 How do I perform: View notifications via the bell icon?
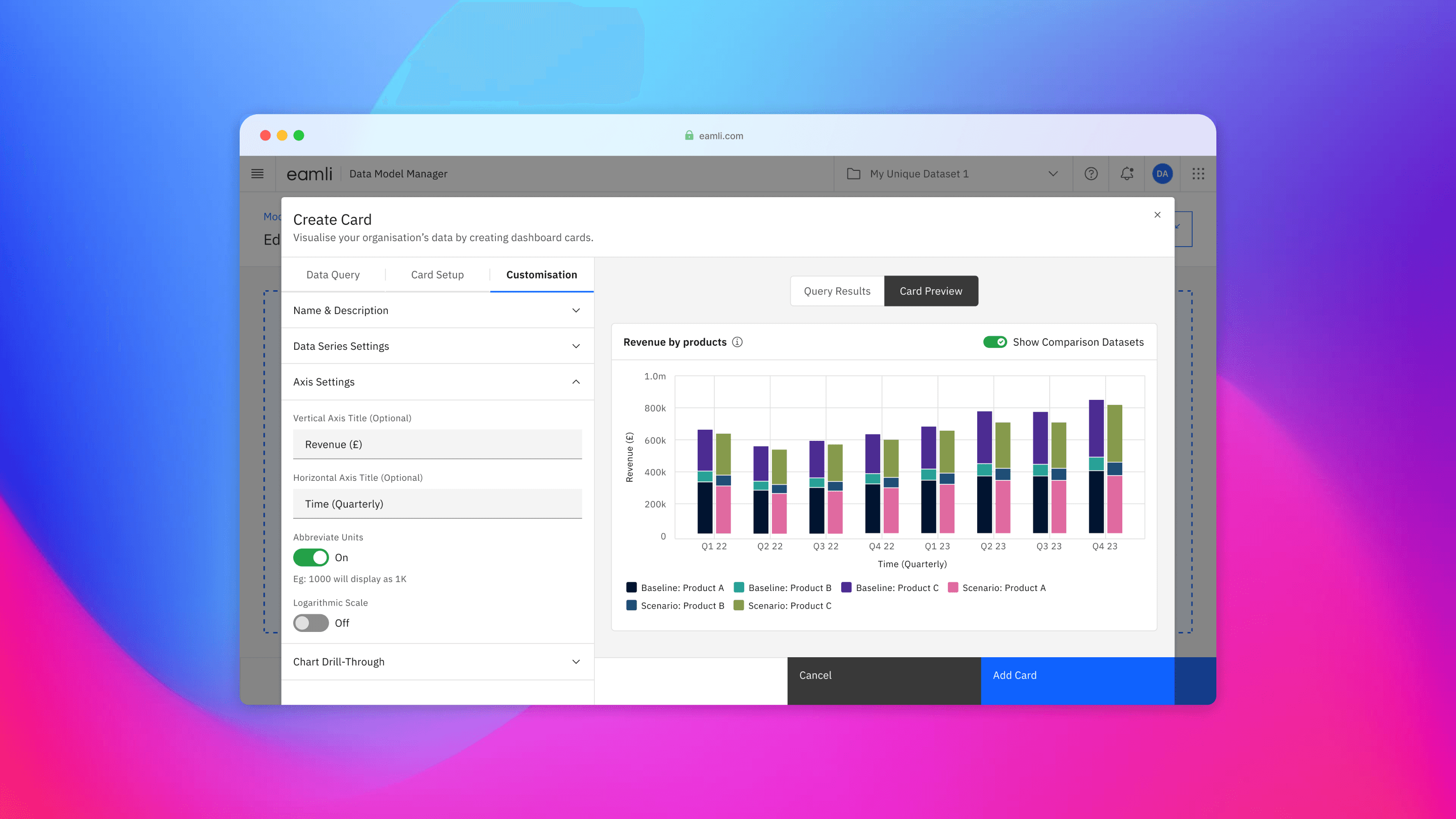(x=1126, y=173)
